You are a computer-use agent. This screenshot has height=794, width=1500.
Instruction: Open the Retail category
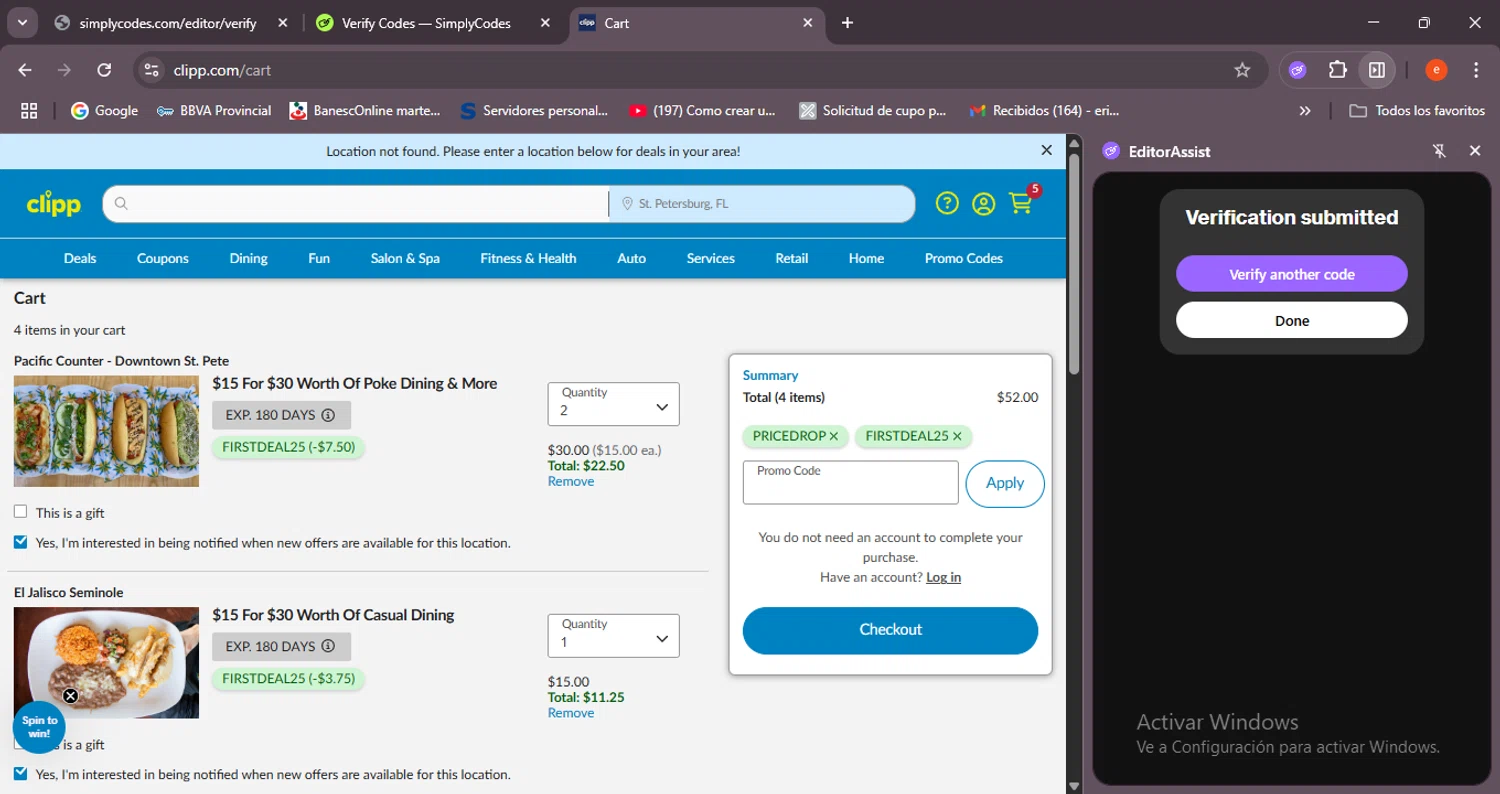[792, 258]
